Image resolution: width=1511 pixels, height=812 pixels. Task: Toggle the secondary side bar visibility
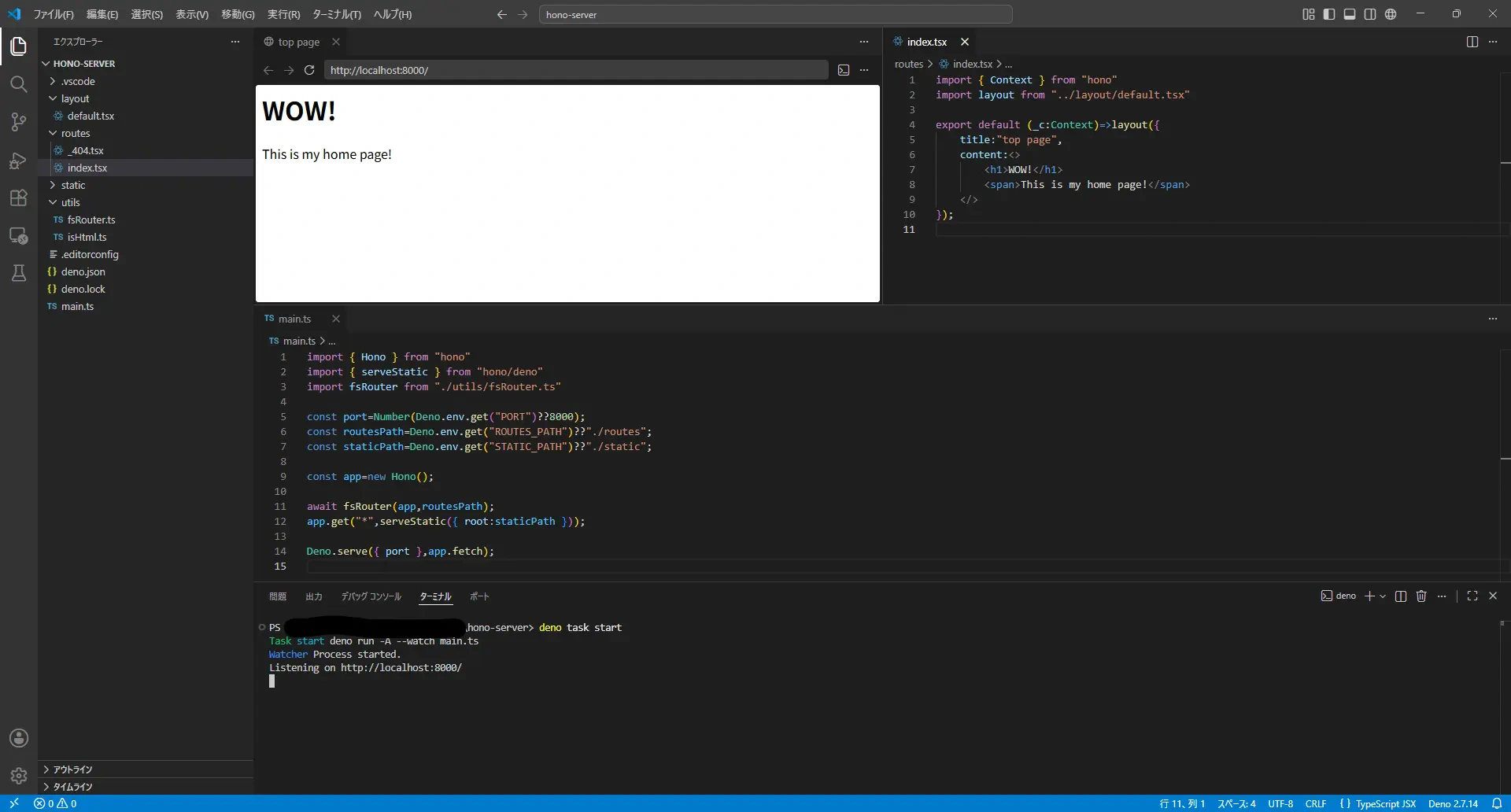point(1370,14)
